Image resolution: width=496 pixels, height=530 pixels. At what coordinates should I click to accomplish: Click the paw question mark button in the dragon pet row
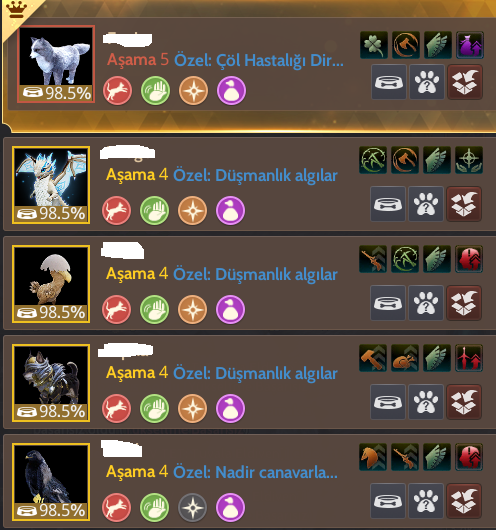[426, 204]
